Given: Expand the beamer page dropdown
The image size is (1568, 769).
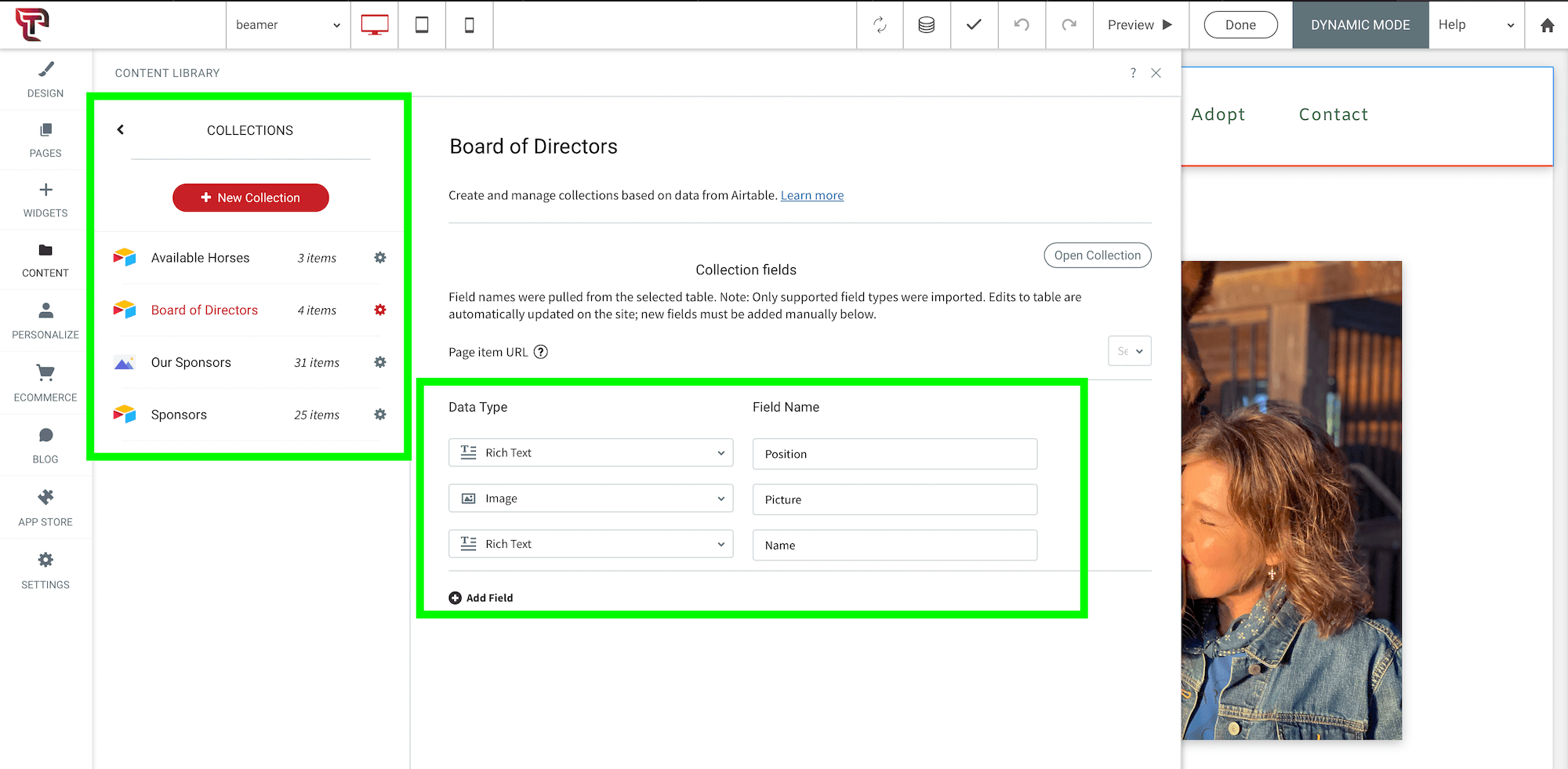Looking at the screenshot, I should pos(289,25).
